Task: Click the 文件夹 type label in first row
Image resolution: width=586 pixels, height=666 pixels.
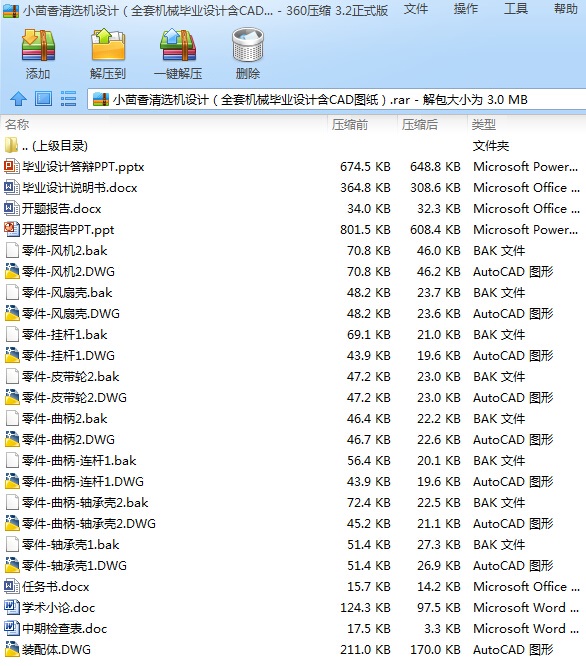Action: [491, 146]
